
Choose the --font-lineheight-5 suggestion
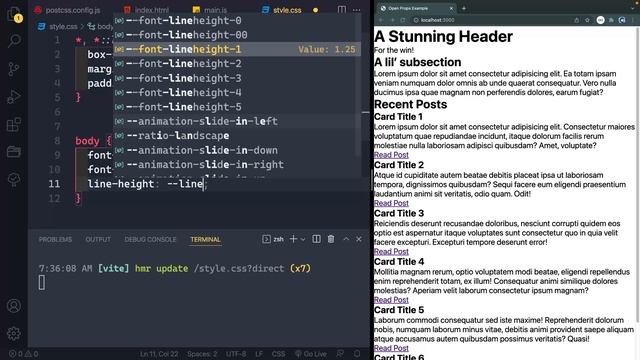coord(237,107)
